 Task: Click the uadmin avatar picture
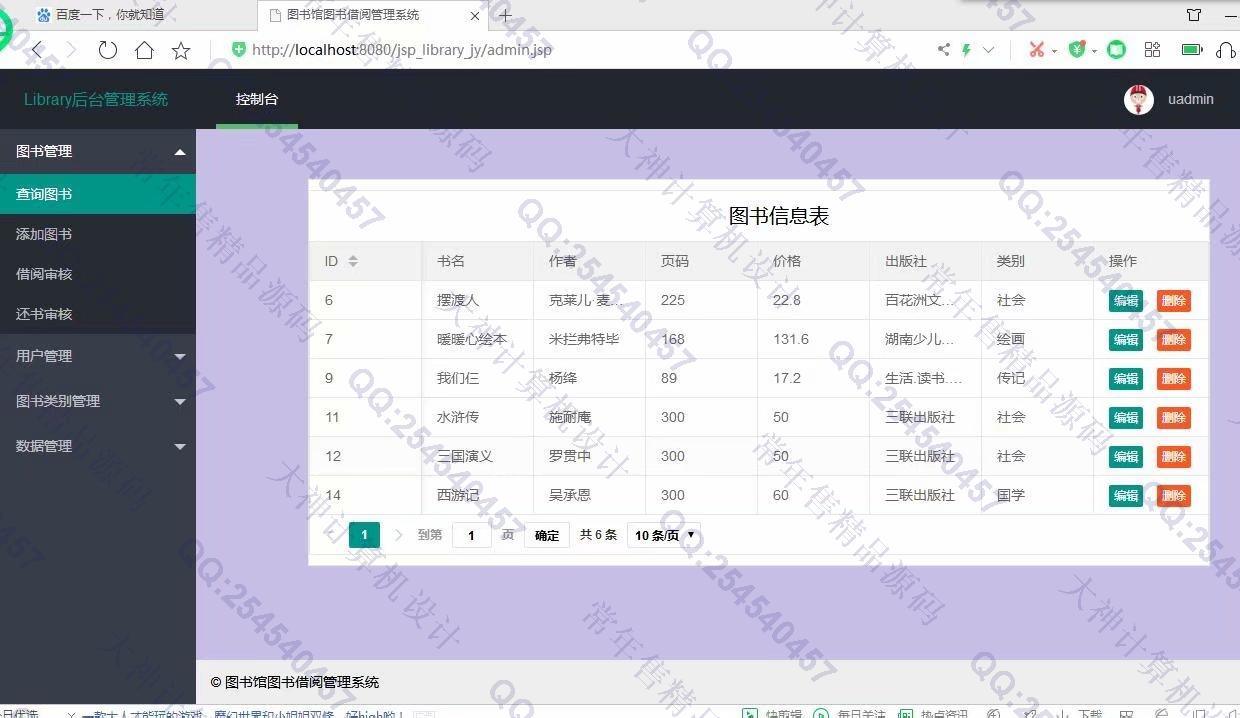(1139, 99)
